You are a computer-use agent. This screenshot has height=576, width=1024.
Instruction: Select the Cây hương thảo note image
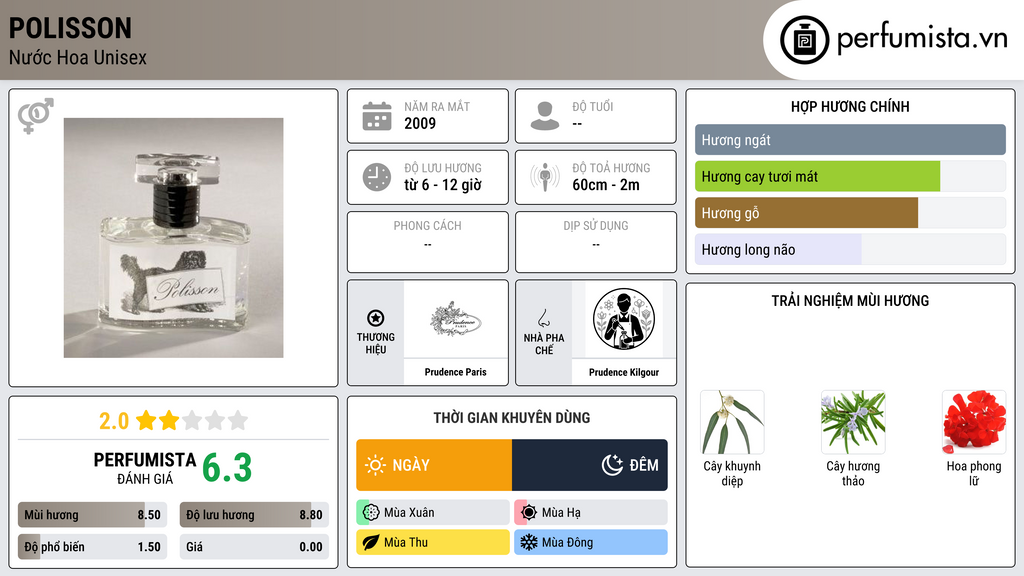click(x=853, y=422)
